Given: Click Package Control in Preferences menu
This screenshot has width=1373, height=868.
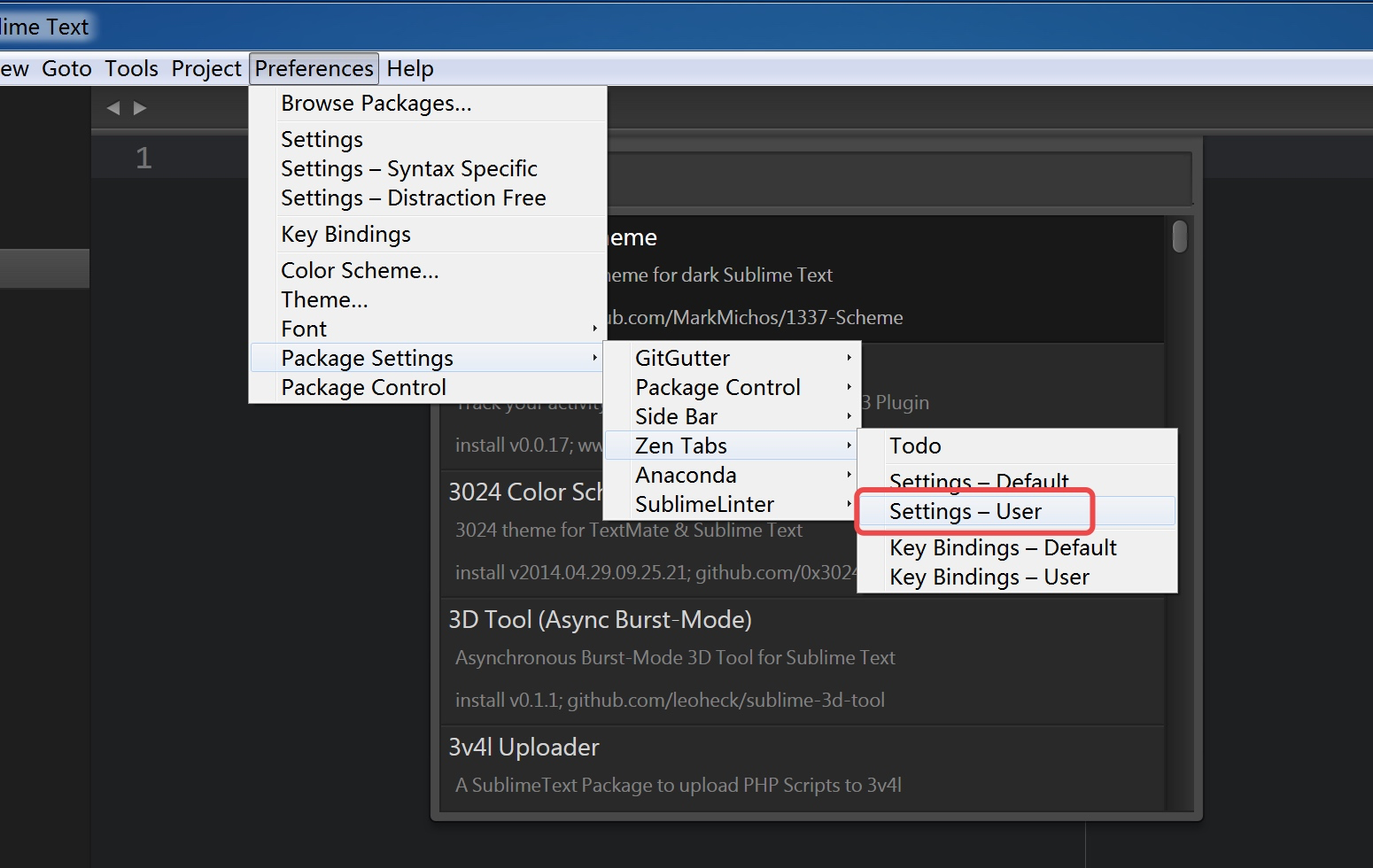Looking at the screenshot, I should [428, 388].
